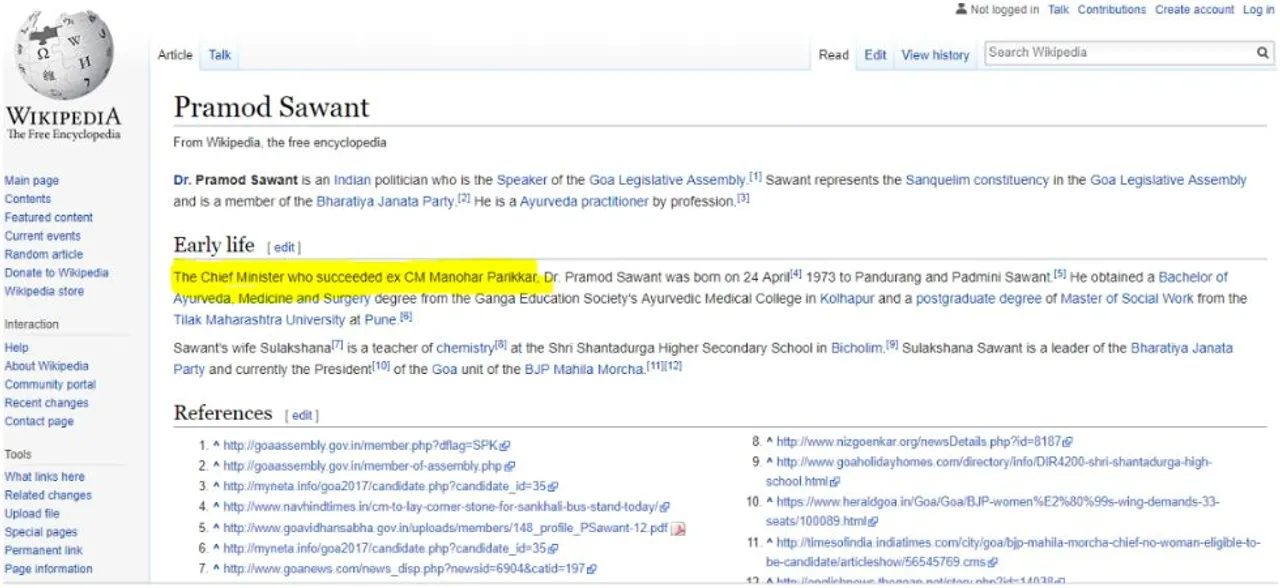
Task: Open Wikipedia store link
Action: point(44,291)
